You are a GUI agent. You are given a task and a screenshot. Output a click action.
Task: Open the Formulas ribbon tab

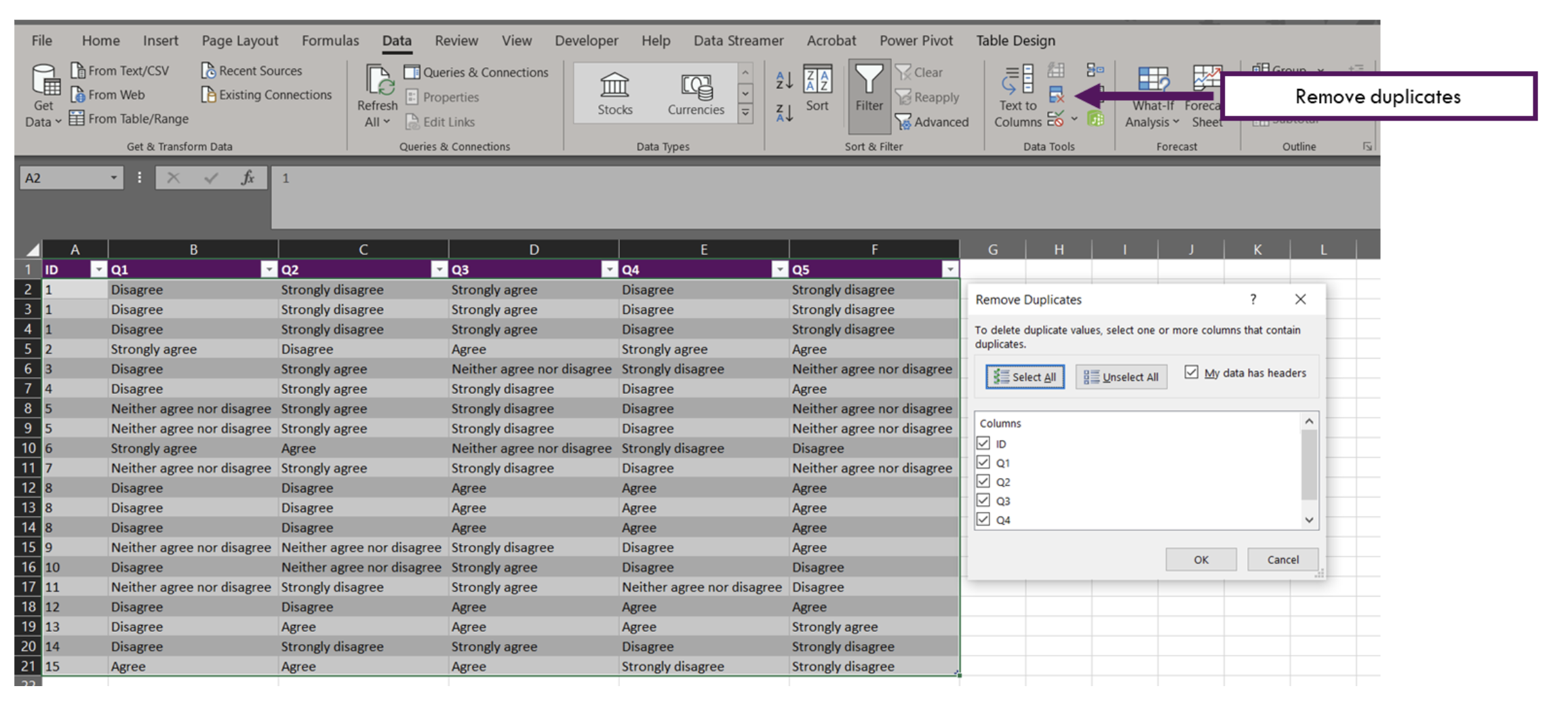[330, 41]
